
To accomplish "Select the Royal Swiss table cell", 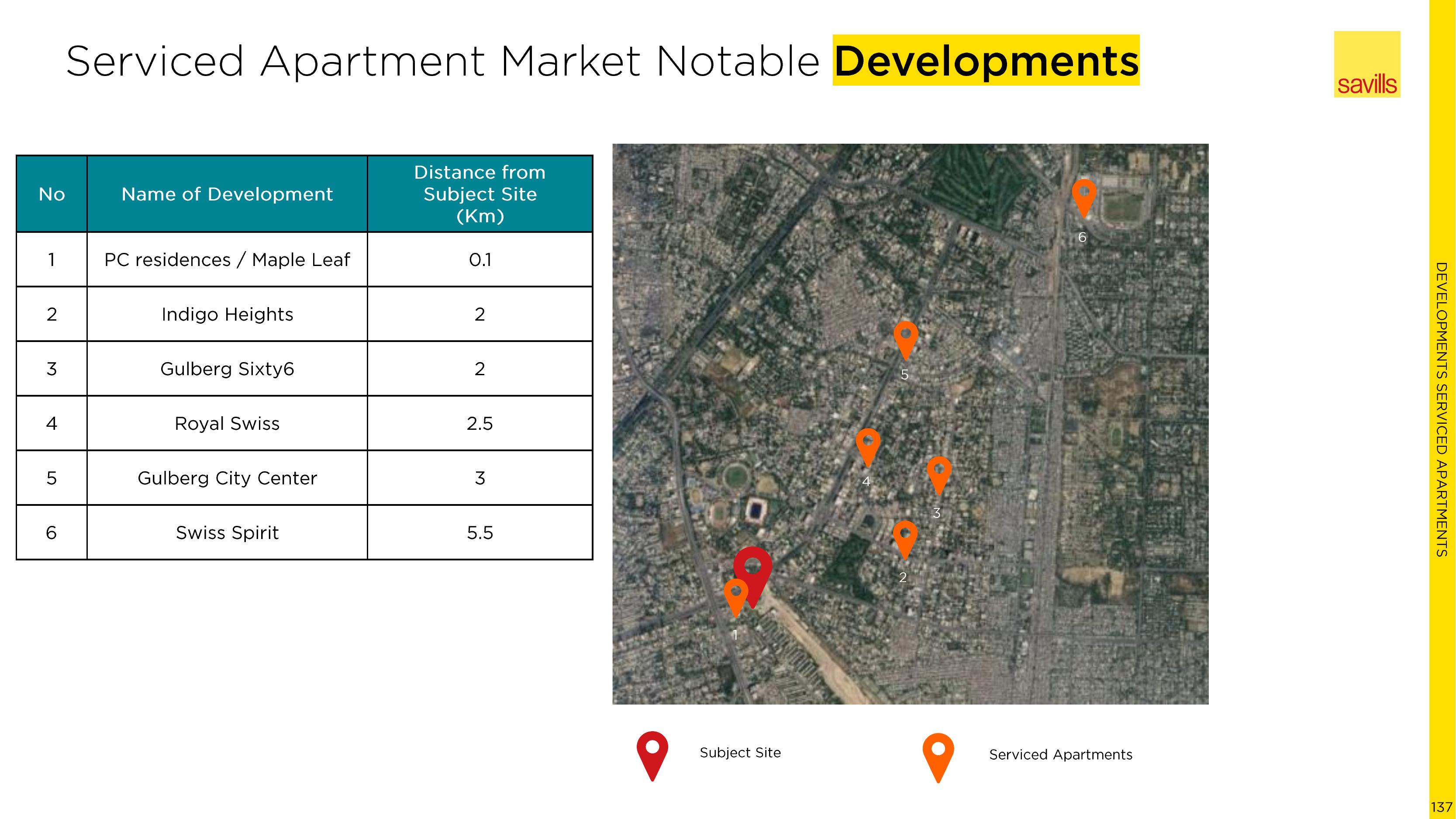I will click(x=227, y=423).
